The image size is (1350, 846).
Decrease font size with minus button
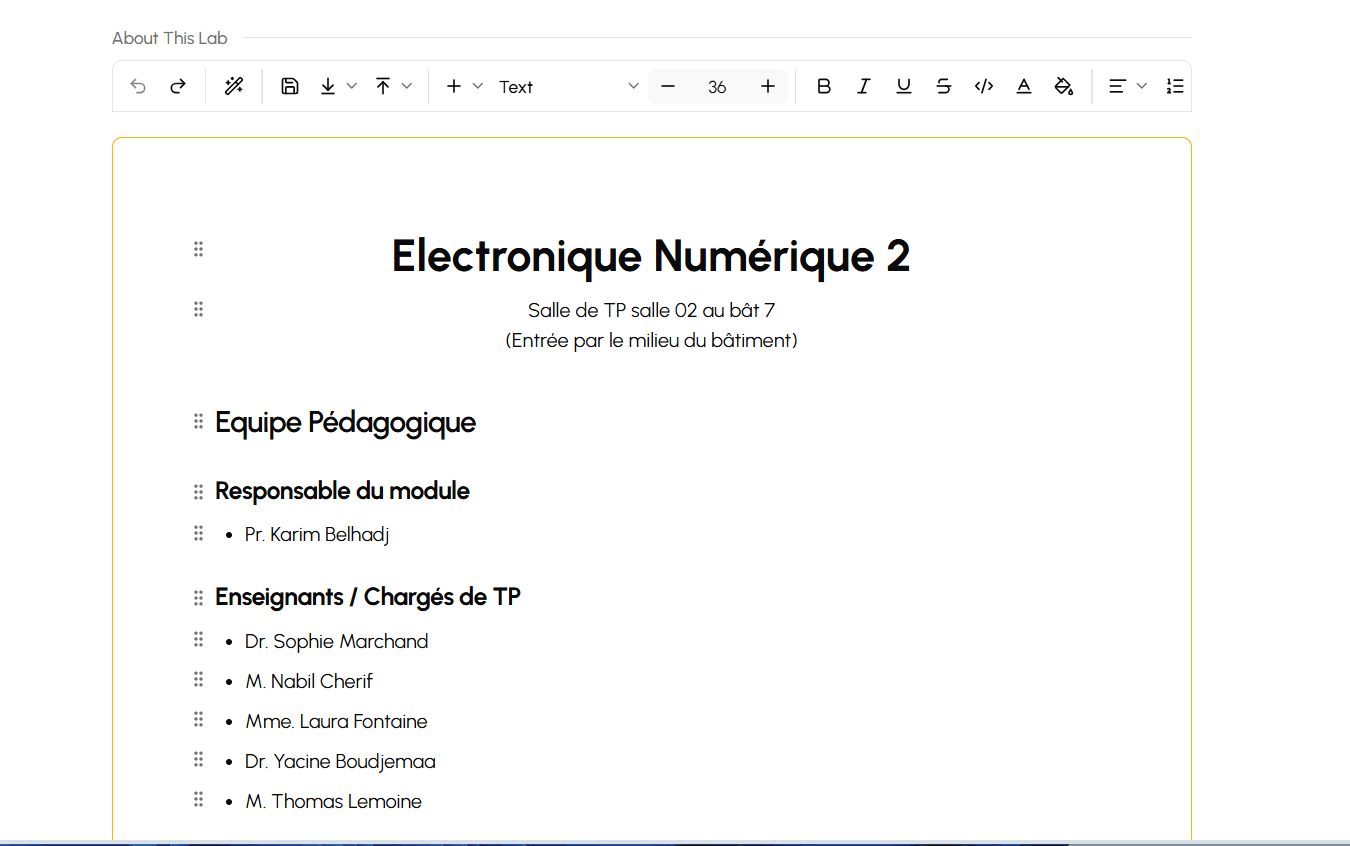pyautogui.click(x=668, y=87)
